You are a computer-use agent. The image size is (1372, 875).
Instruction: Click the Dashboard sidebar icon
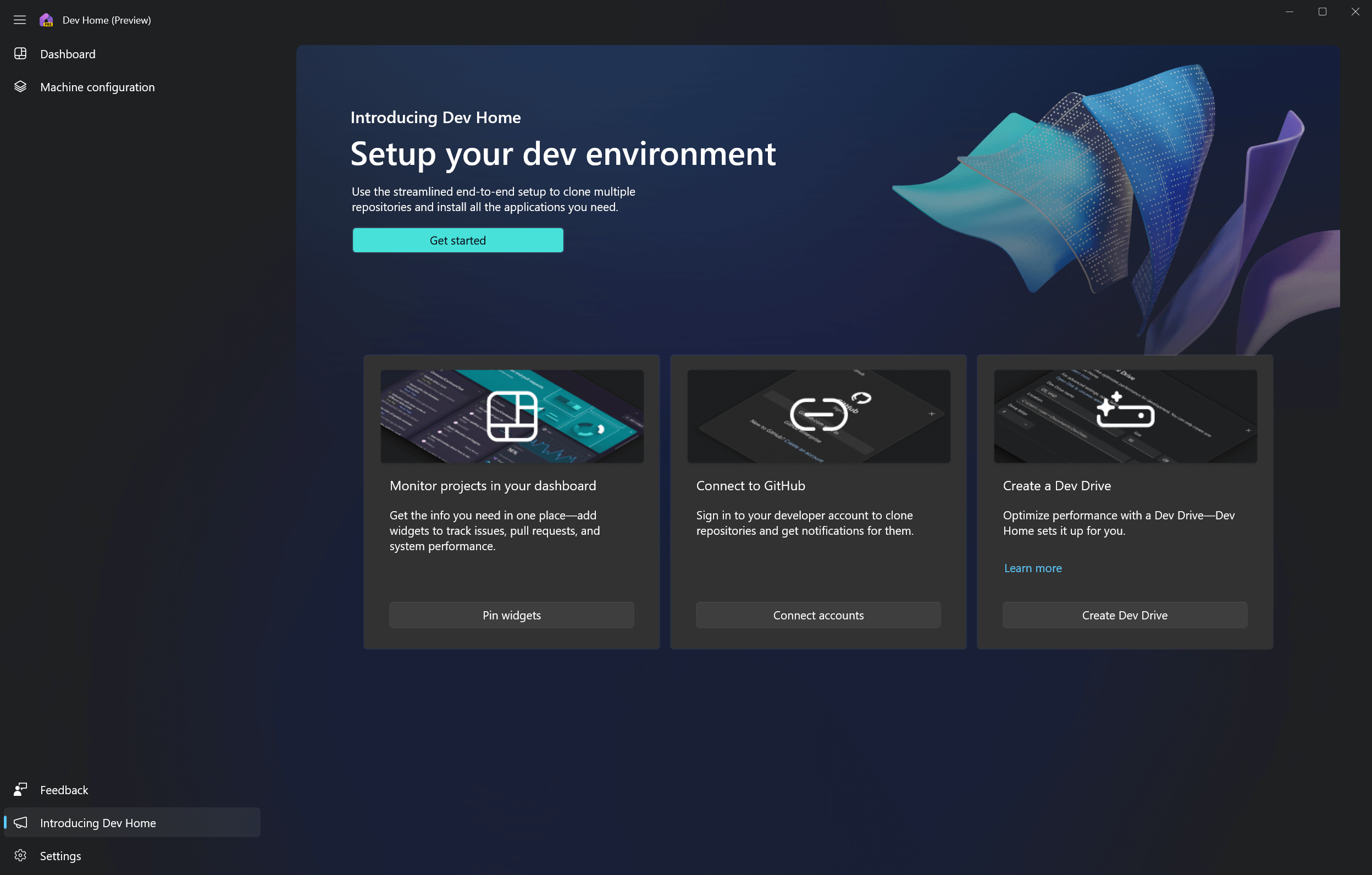click(x=20, y=54)
